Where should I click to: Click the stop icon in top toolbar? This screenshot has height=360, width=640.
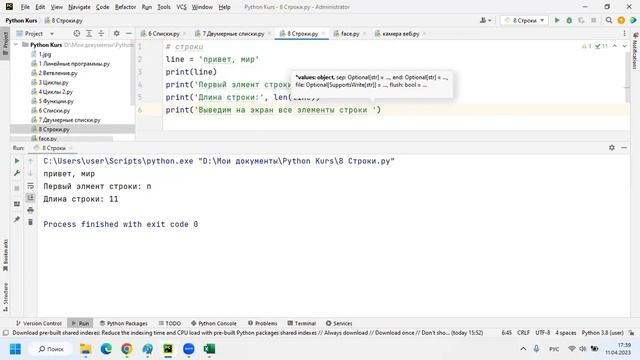click(x=593, y=20)
